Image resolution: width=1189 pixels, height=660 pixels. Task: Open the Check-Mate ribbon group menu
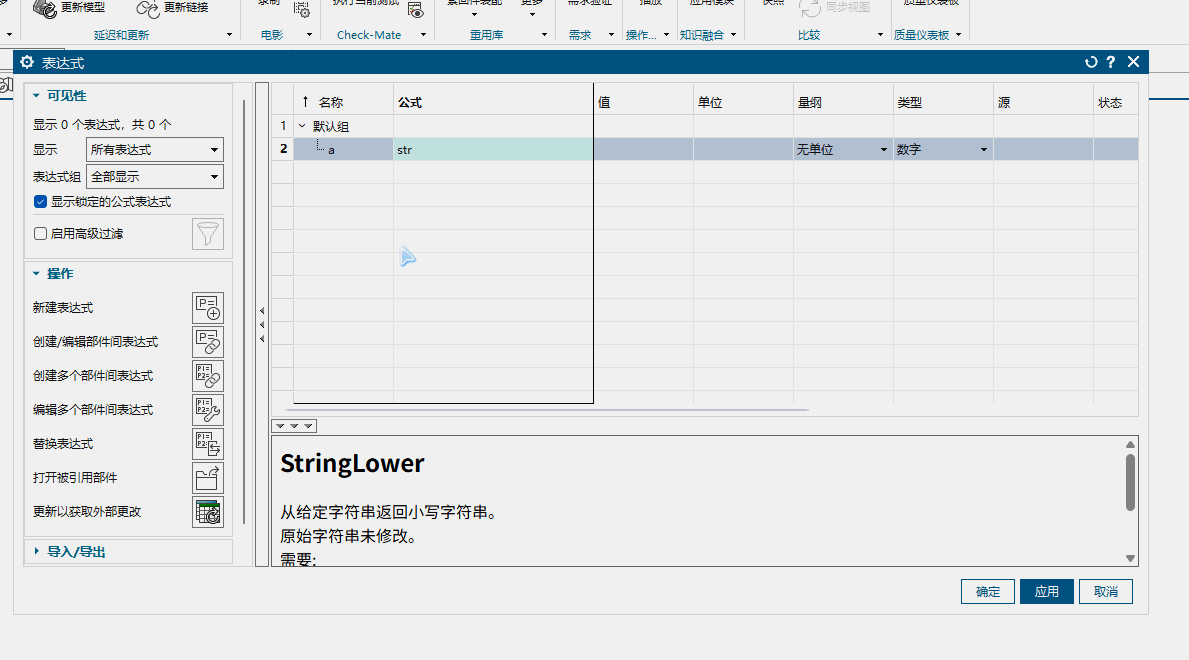(423, 35)
